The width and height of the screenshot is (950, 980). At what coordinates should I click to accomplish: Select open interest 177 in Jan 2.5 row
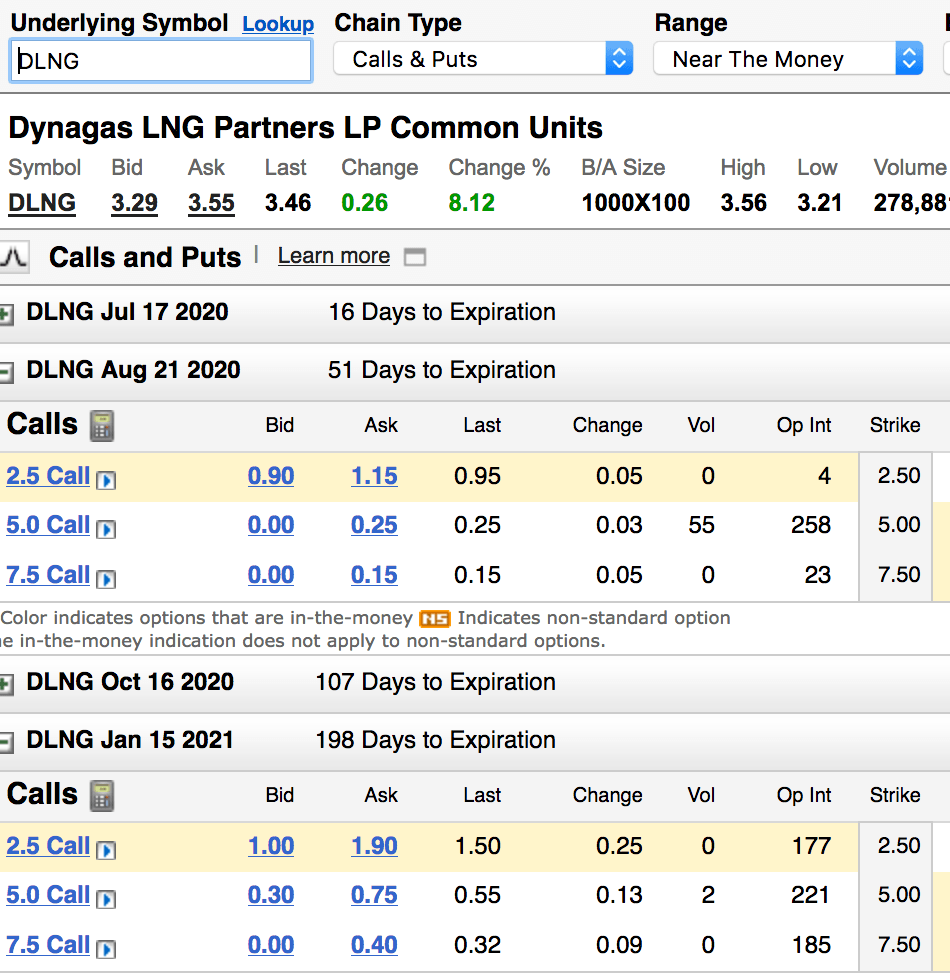(811, 846)
